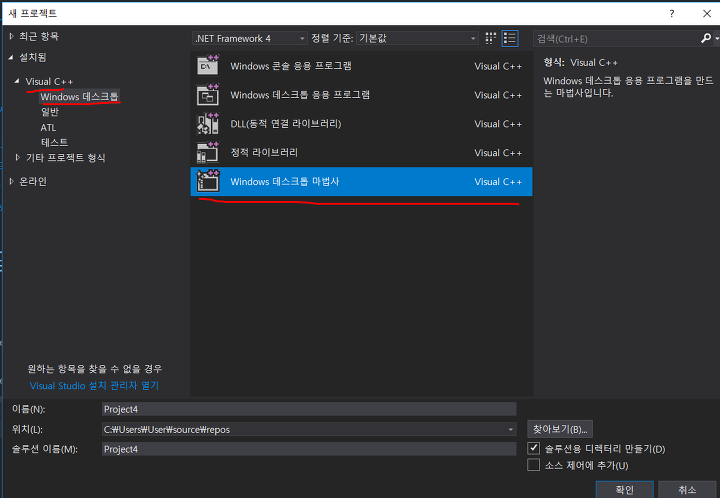Viewport: 720px width, 498px height.
Task: Check 소스 제어에 추가 checkbox
Action: 534,465
